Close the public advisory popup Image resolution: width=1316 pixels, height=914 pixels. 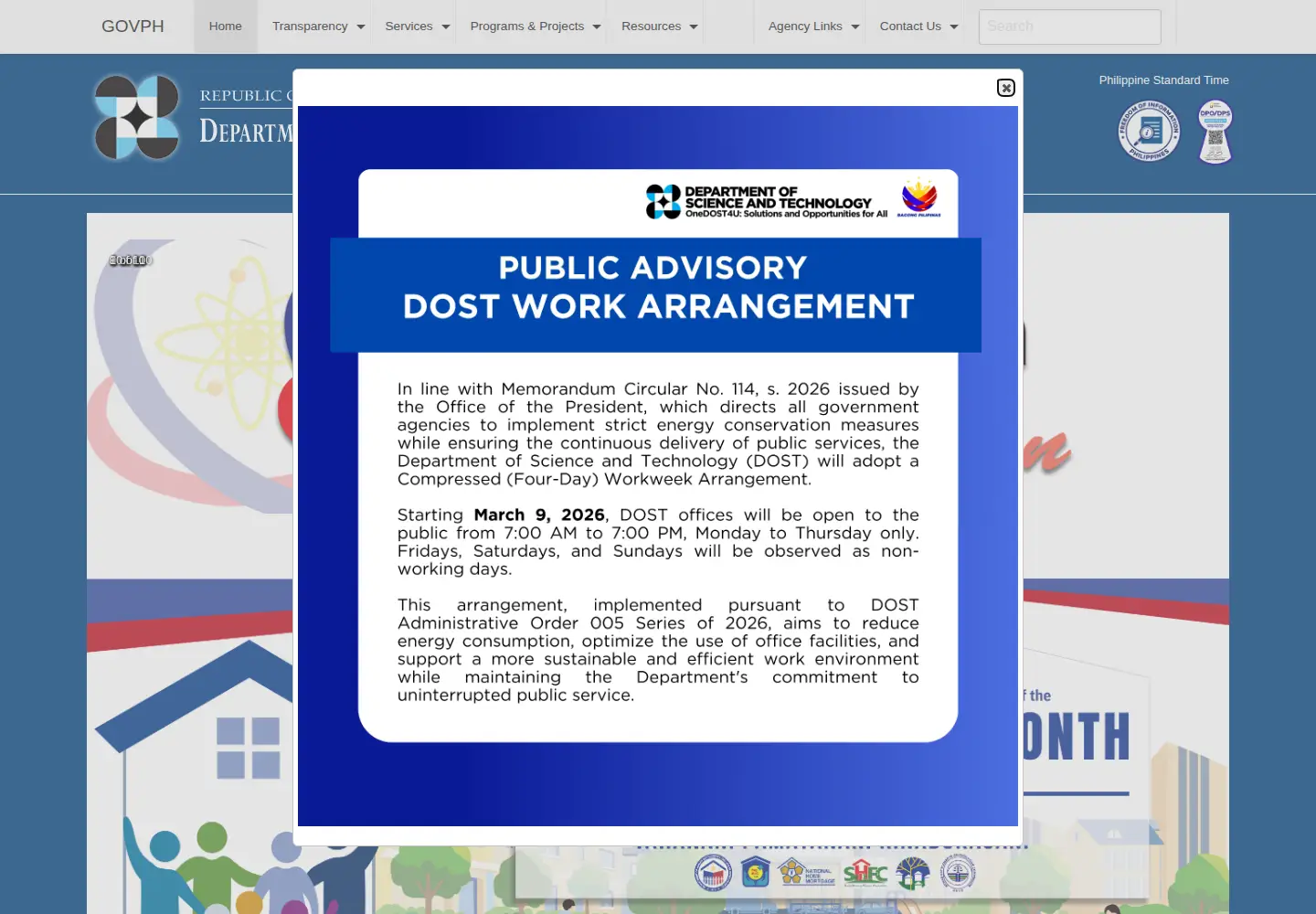click(1005, 88)
